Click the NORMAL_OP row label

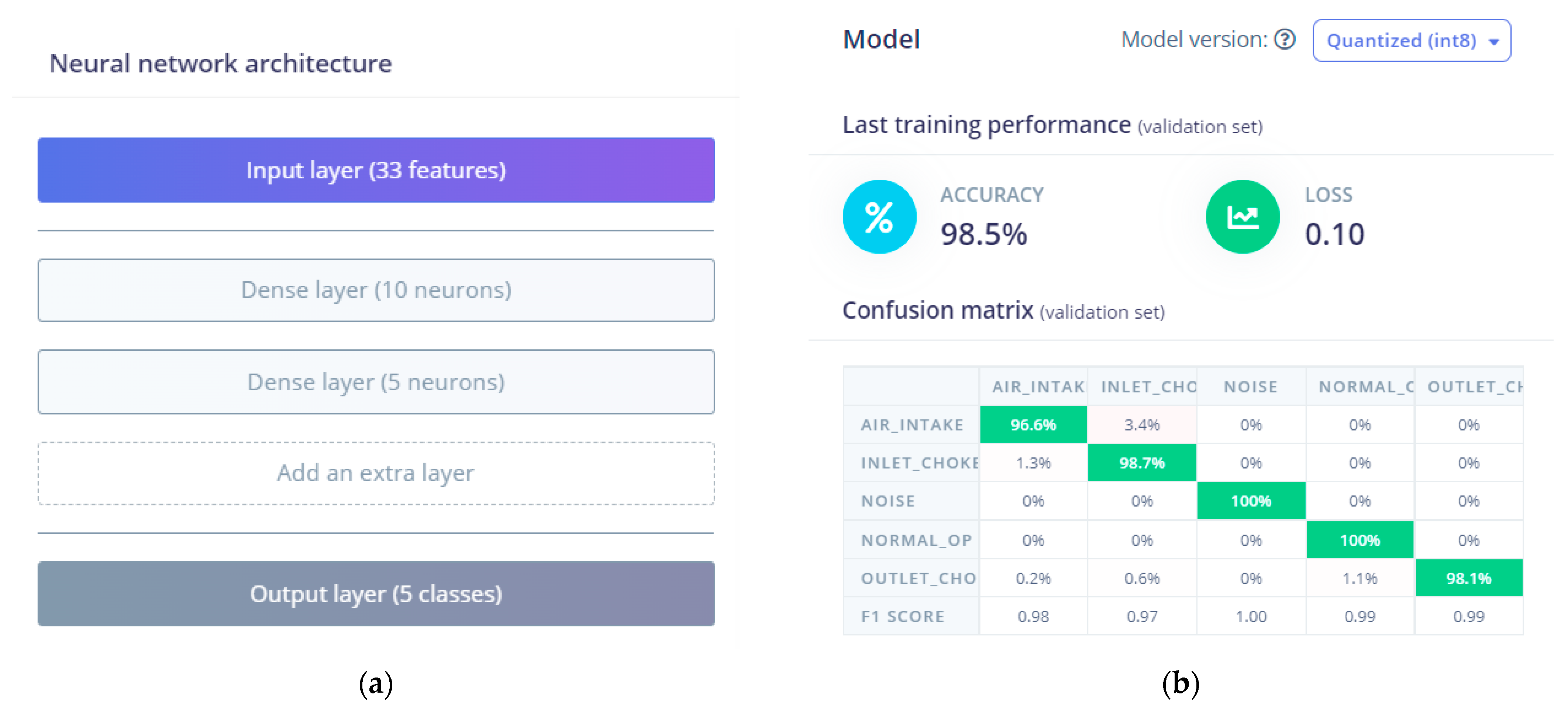click(916, 540)
